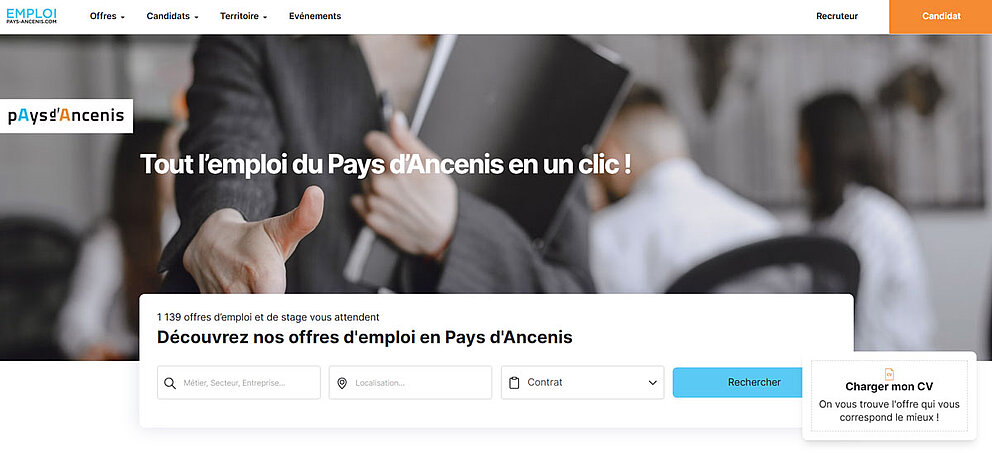Click the magnifier icon in job search field
Image resolution: width=992 pixels, height=453 pixels.
coord(170,383)
